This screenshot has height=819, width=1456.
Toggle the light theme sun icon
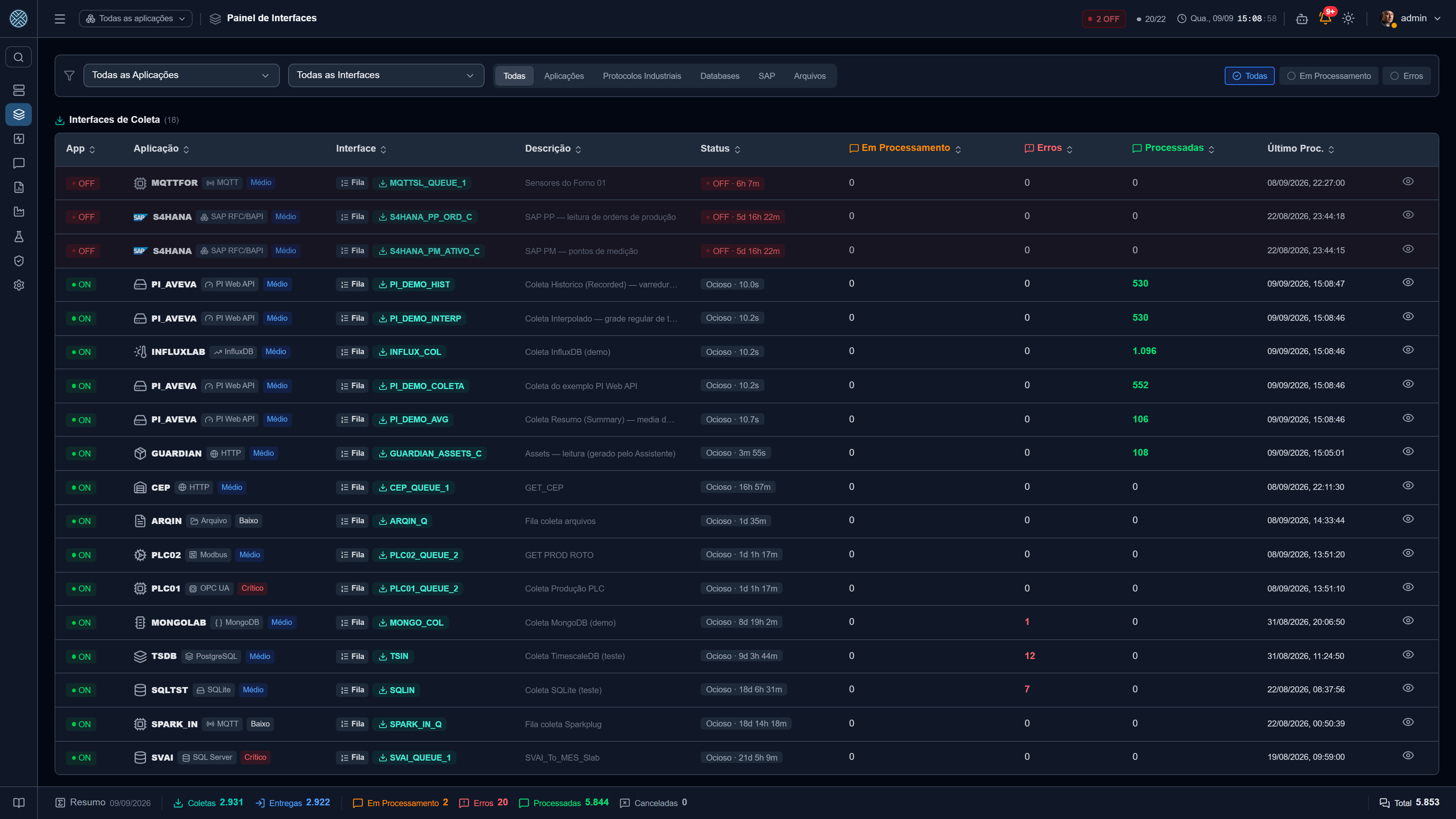click(1348, 19)
